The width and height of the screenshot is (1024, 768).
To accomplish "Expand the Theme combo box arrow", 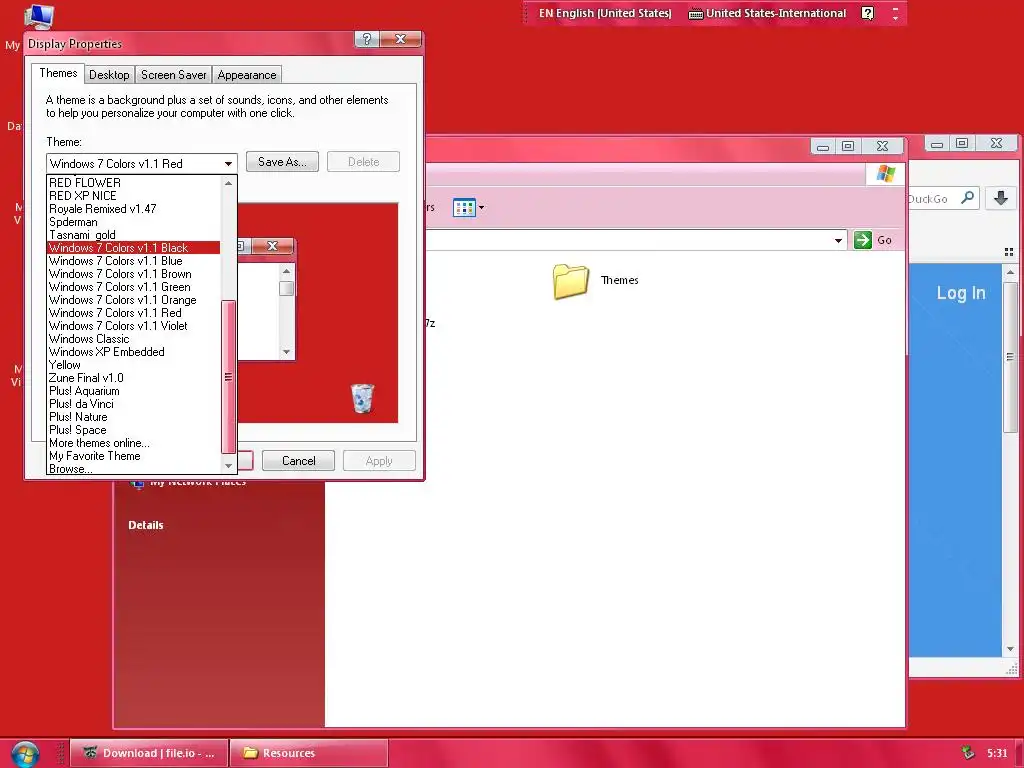I will coord(228,164).
